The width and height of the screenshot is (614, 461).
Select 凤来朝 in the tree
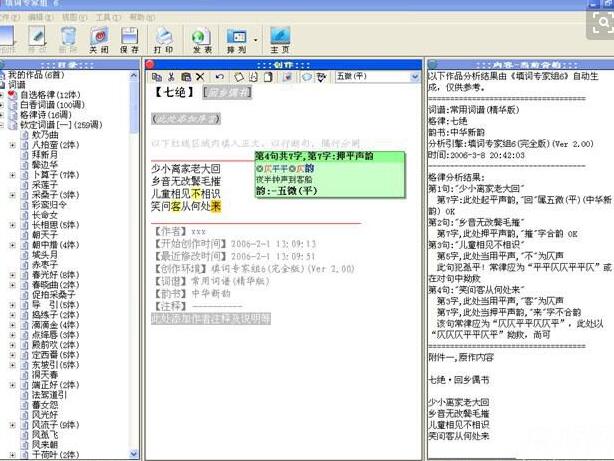(x=45, y=445)
